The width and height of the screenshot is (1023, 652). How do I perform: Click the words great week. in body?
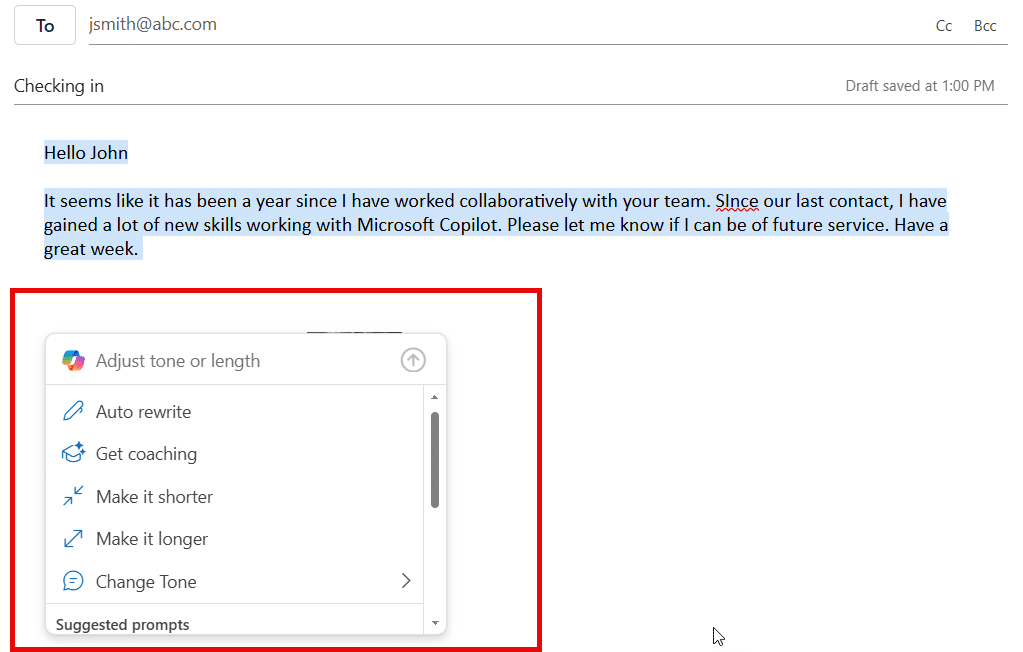[91, 249]
